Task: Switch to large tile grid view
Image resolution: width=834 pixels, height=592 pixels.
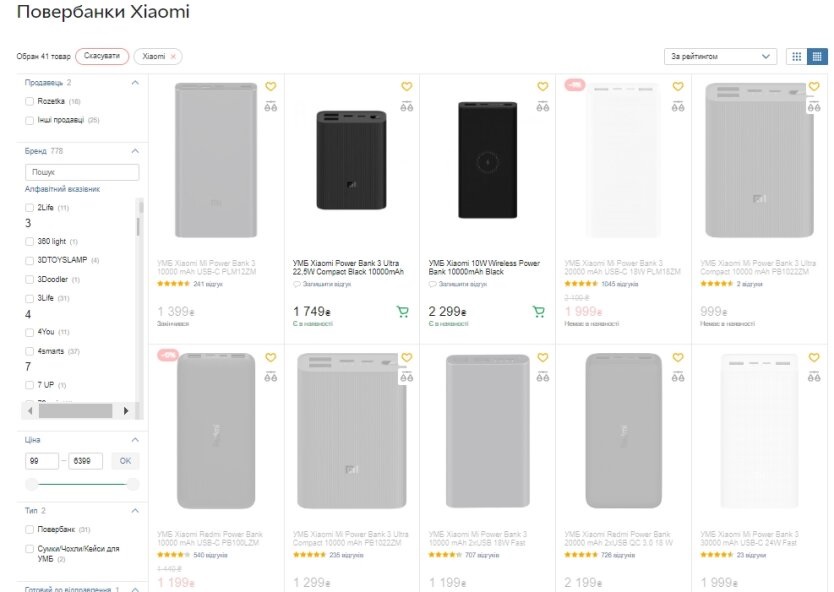Action: [x=797, y=56]
